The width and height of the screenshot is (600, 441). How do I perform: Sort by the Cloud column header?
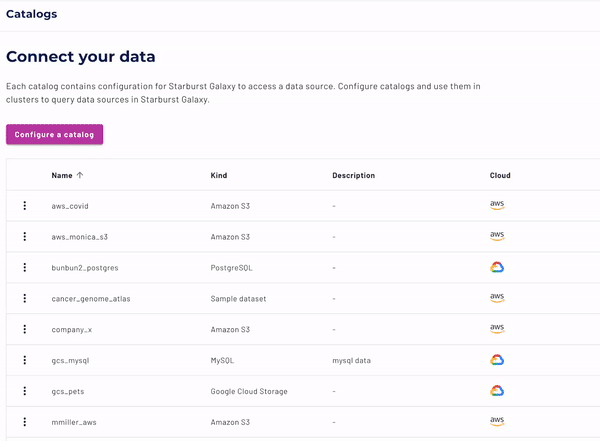coord(500,175)
